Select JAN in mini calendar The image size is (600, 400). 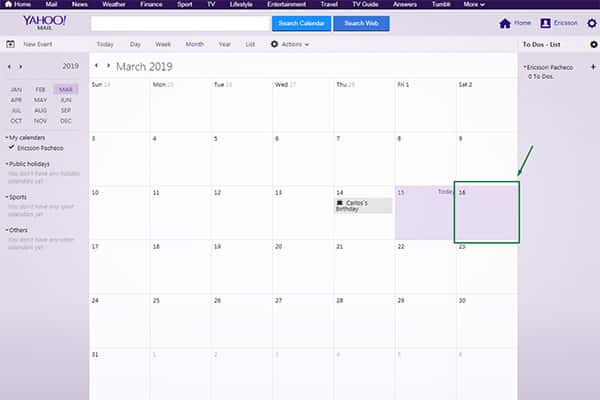pyautogui.click(x=16, y=90)
